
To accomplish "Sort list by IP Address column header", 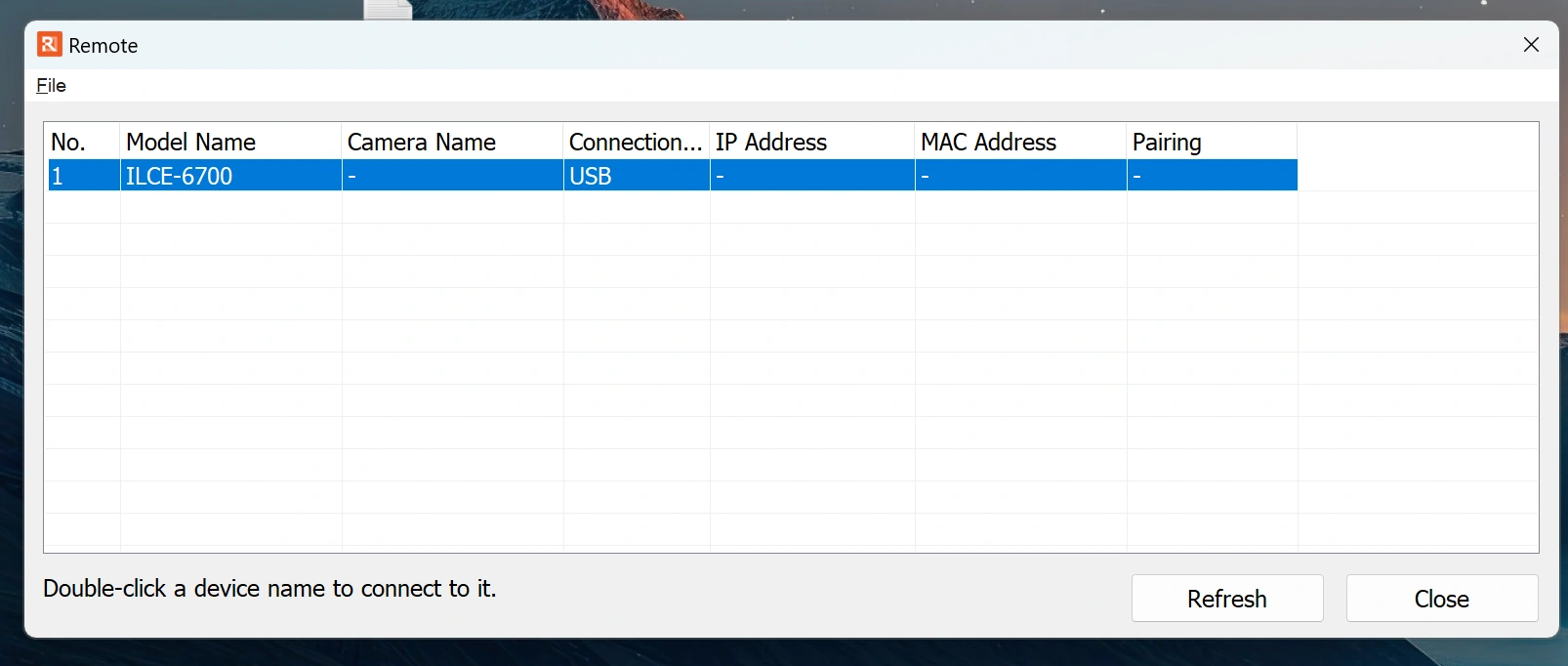I will coord(811,143).
